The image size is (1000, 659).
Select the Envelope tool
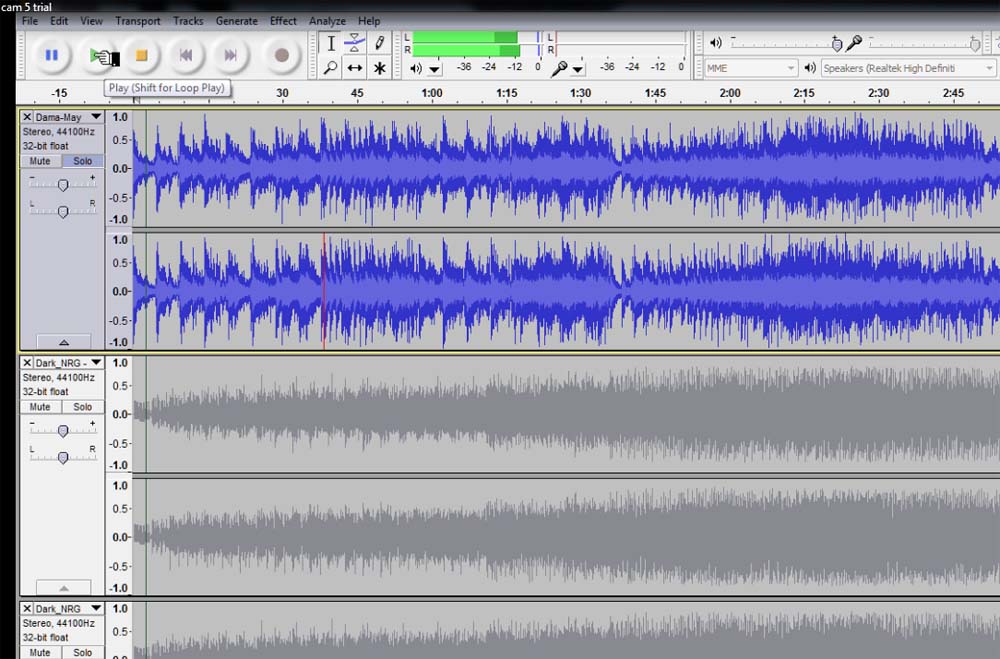355,43
